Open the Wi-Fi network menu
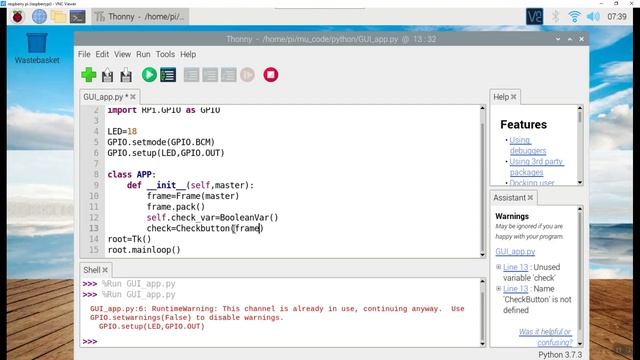The image size is (640, 360). [574, 17]
